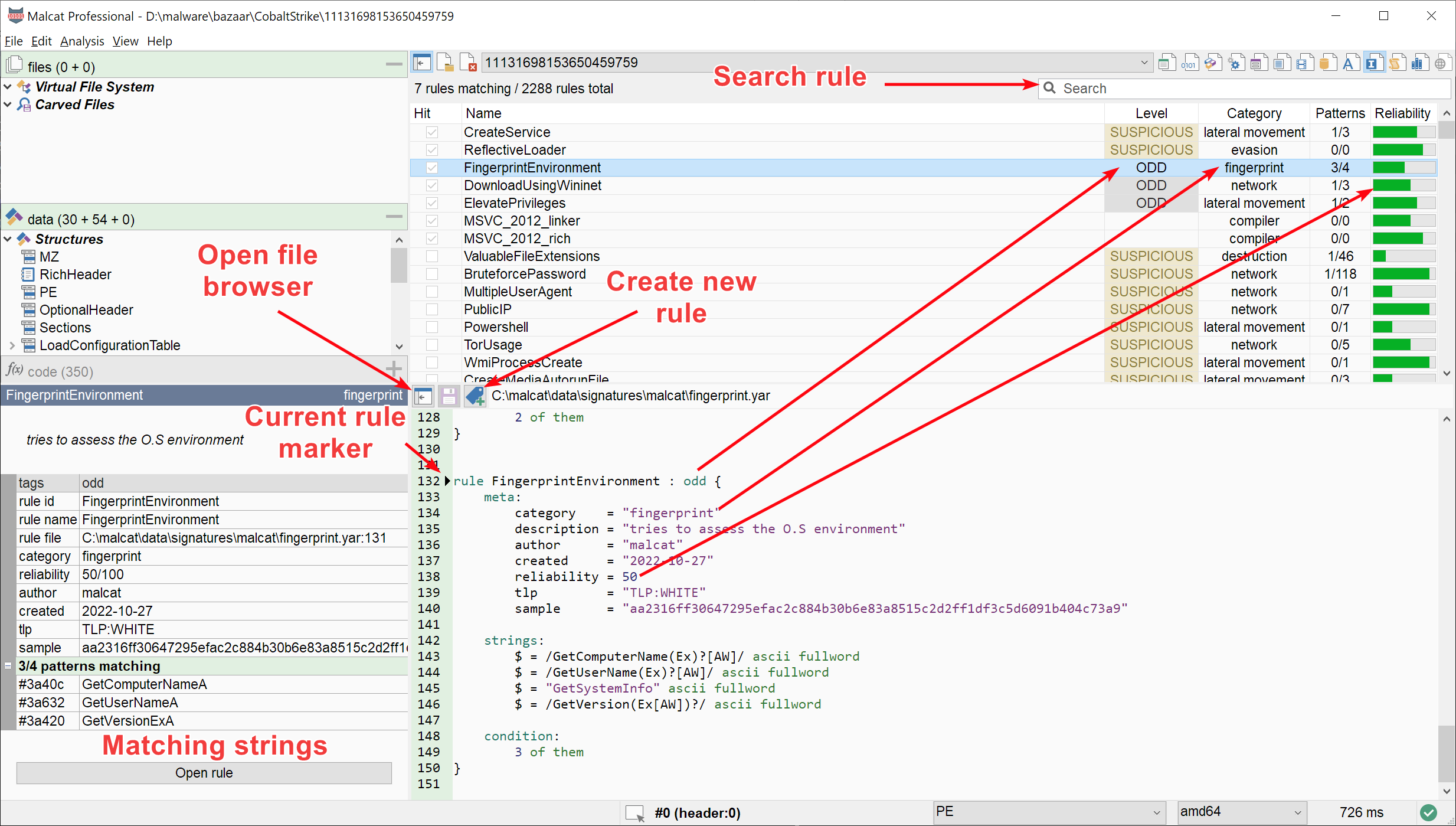Sort rules by the Level column header
Screen dimensions: 1456x826
(1151, 113)
